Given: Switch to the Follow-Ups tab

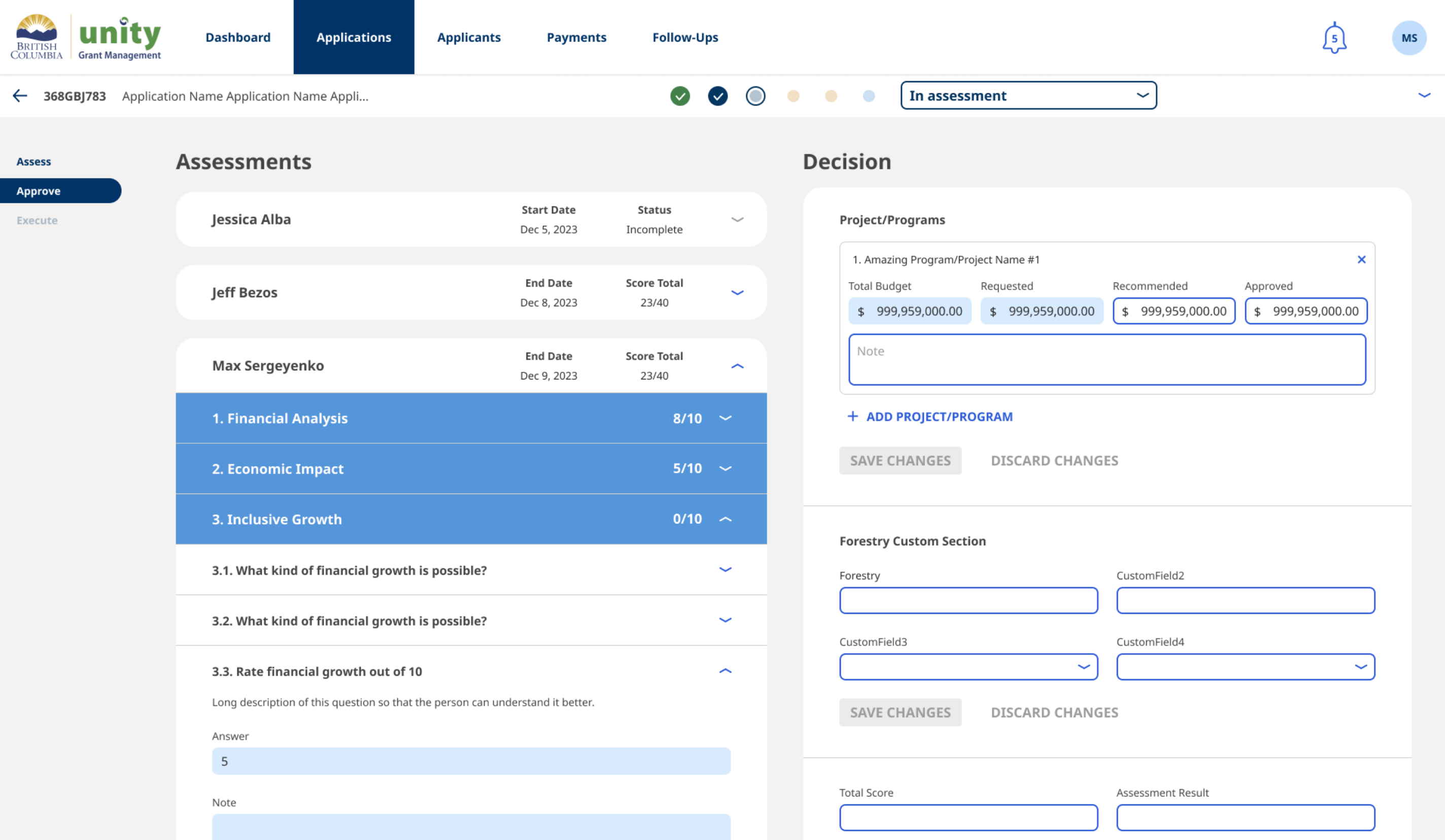Looking at the screenshot, I should [685, 37].
